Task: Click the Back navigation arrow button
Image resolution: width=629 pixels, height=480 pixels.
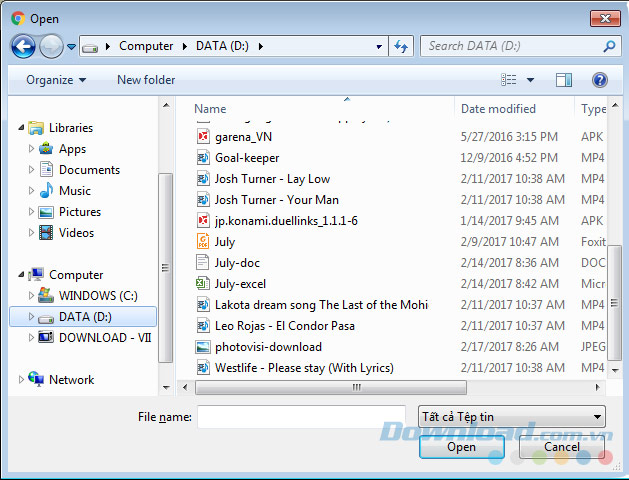Action: 24,46
